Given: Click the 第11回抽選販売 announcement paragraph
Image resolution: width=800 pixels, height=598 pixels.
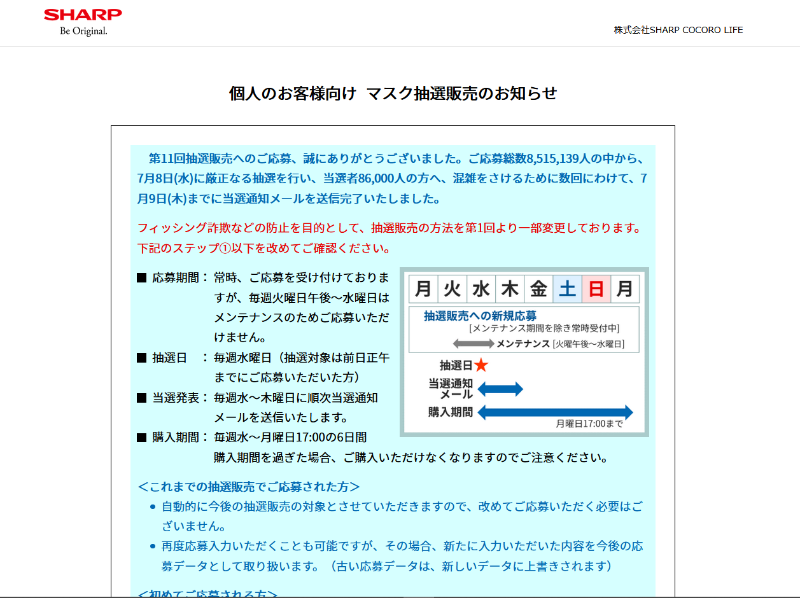Looking at the screenshot, I should [392, 179].
